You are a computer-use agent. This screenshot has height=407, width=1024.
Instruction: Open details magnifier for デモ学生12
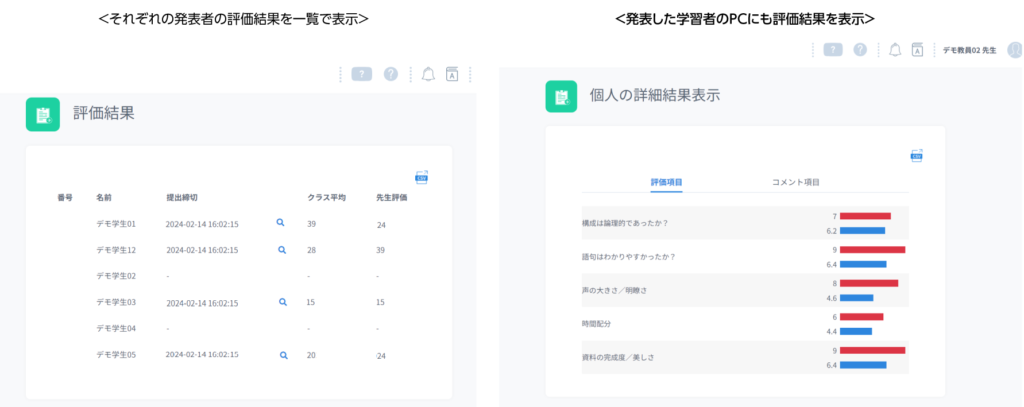pos(282,250)
